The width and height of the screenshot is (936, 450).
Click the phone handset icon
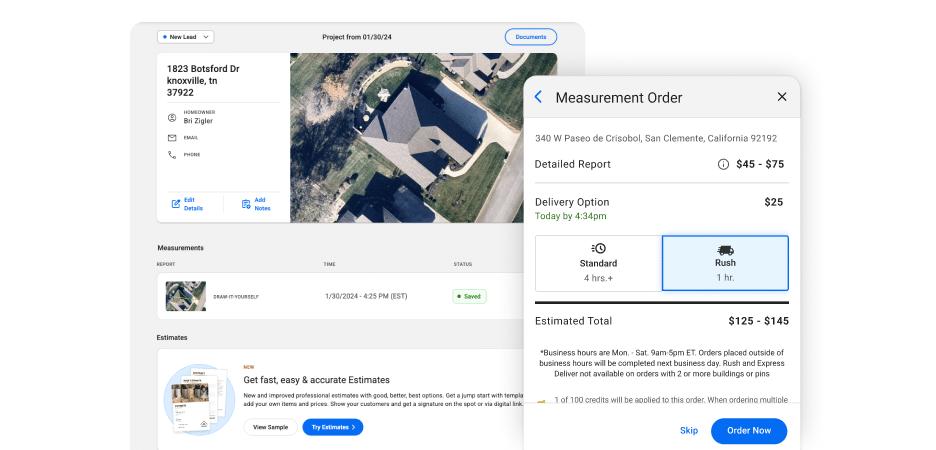point(172,155)
